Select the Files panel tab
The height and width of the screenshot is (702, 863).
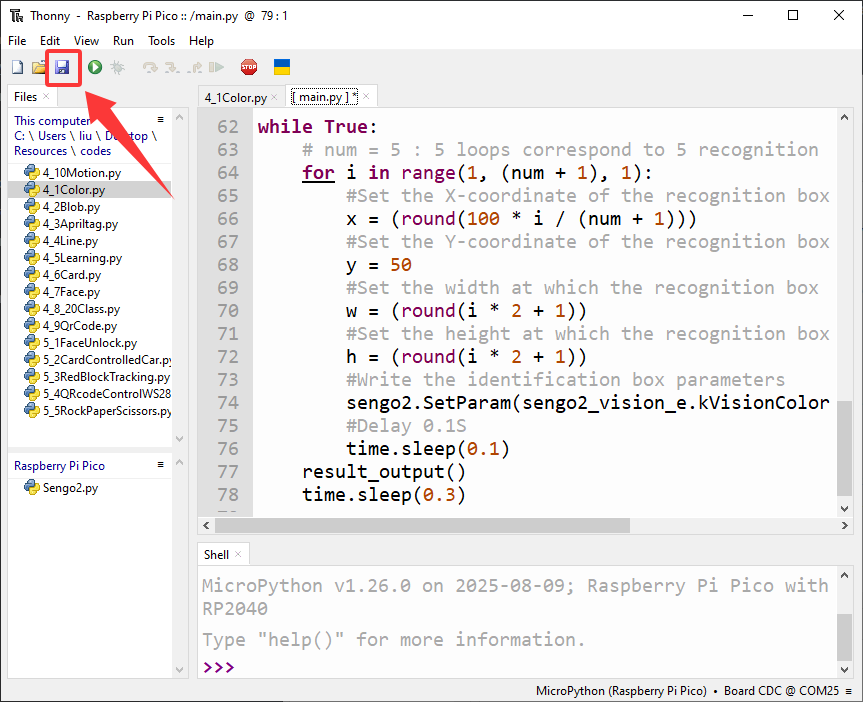25,97
